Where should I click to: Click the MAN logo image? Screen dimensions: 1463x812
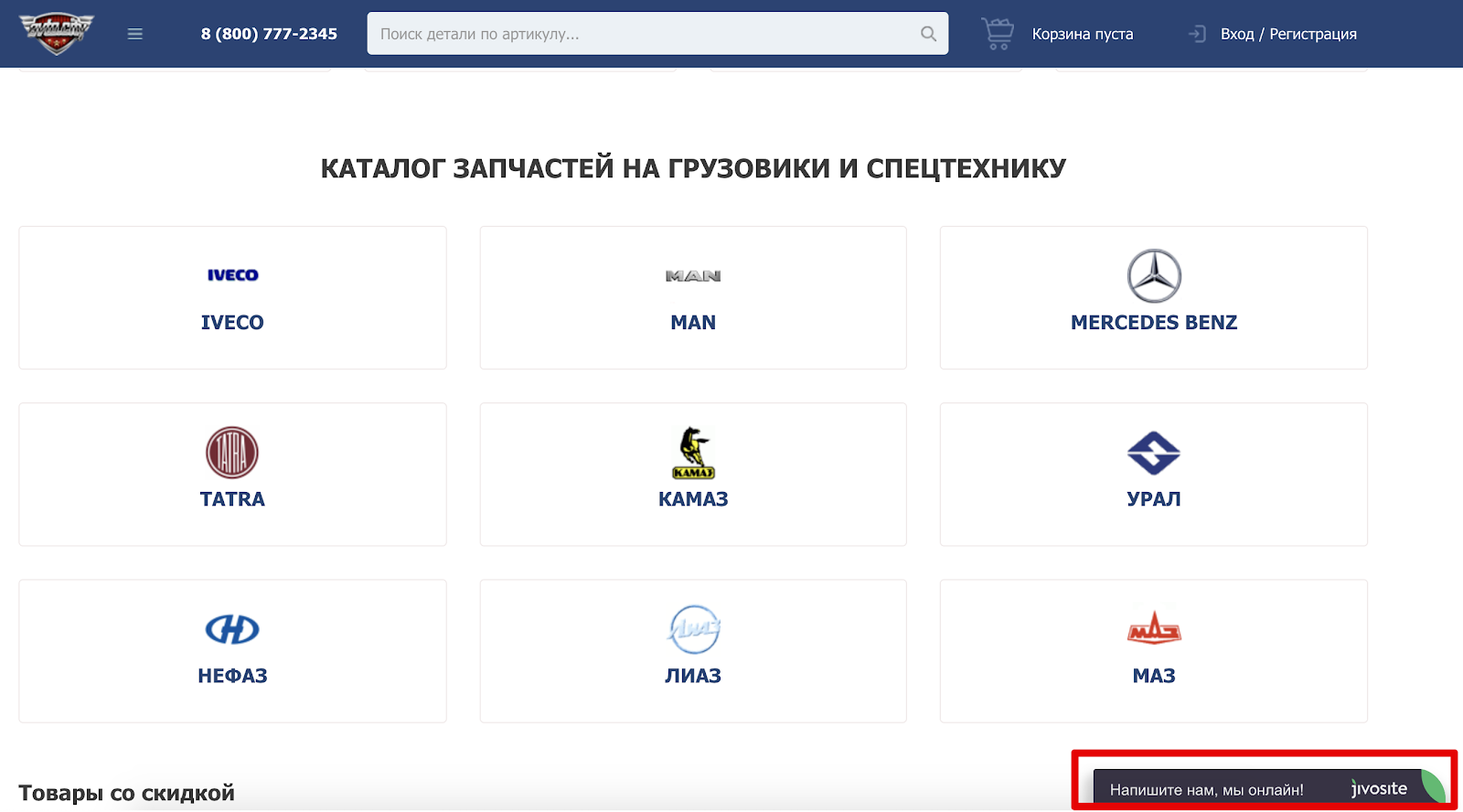point(693,276)
